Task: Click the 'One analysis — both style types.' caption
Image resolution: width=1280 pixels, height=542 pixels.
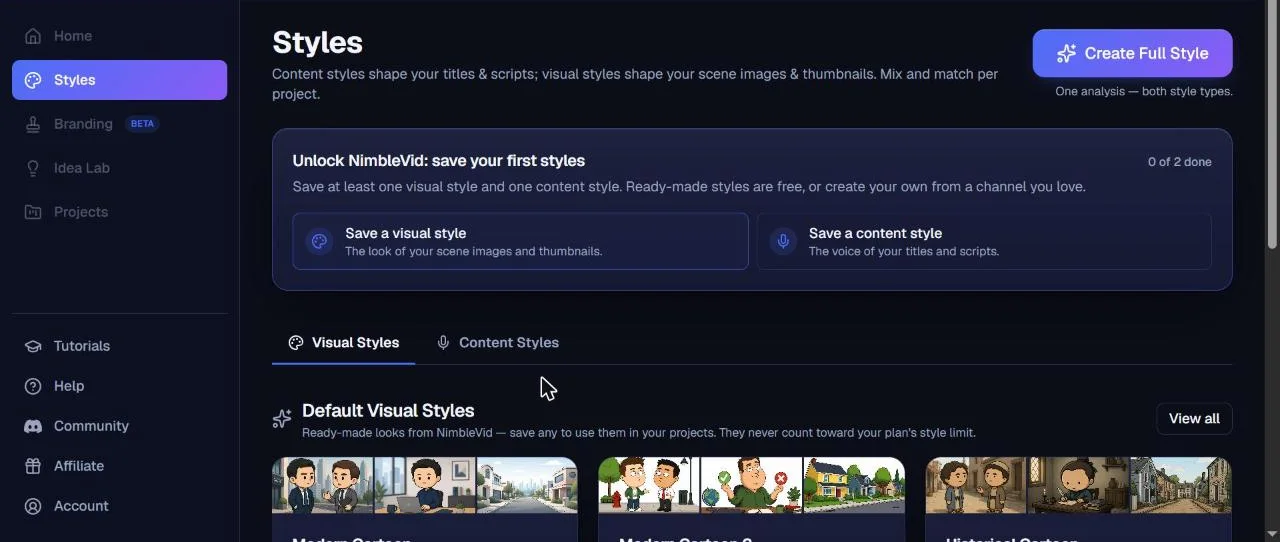Action: coord(1144,92)
